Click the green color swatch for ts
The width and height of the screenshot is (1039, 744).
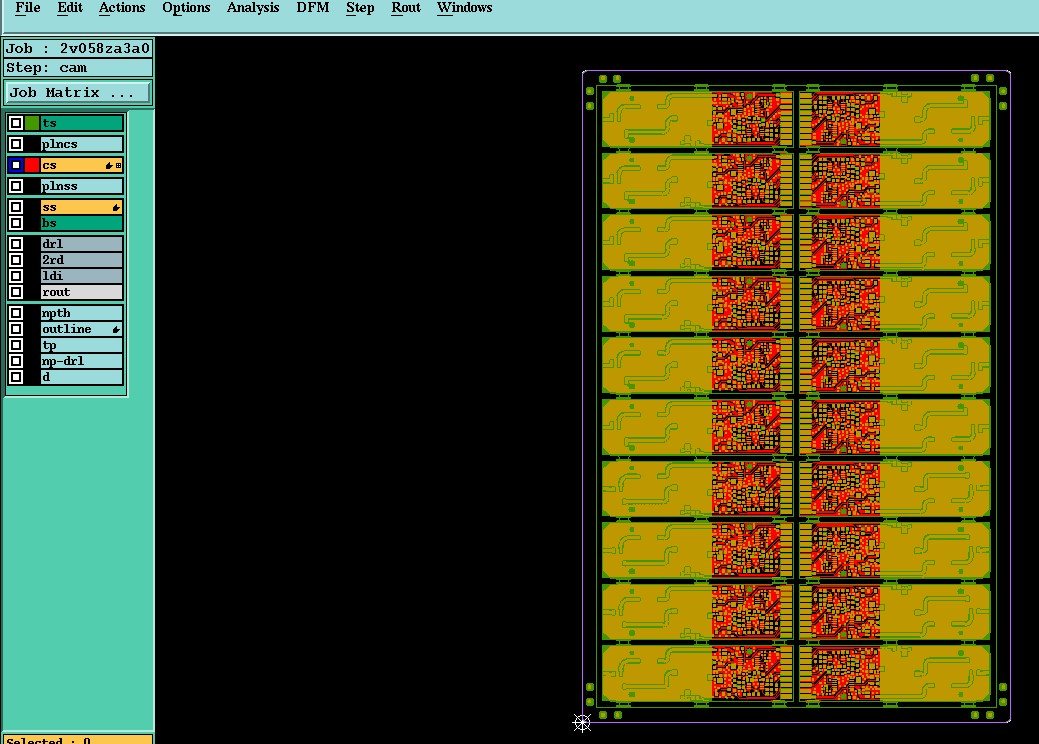click(32, 123)
